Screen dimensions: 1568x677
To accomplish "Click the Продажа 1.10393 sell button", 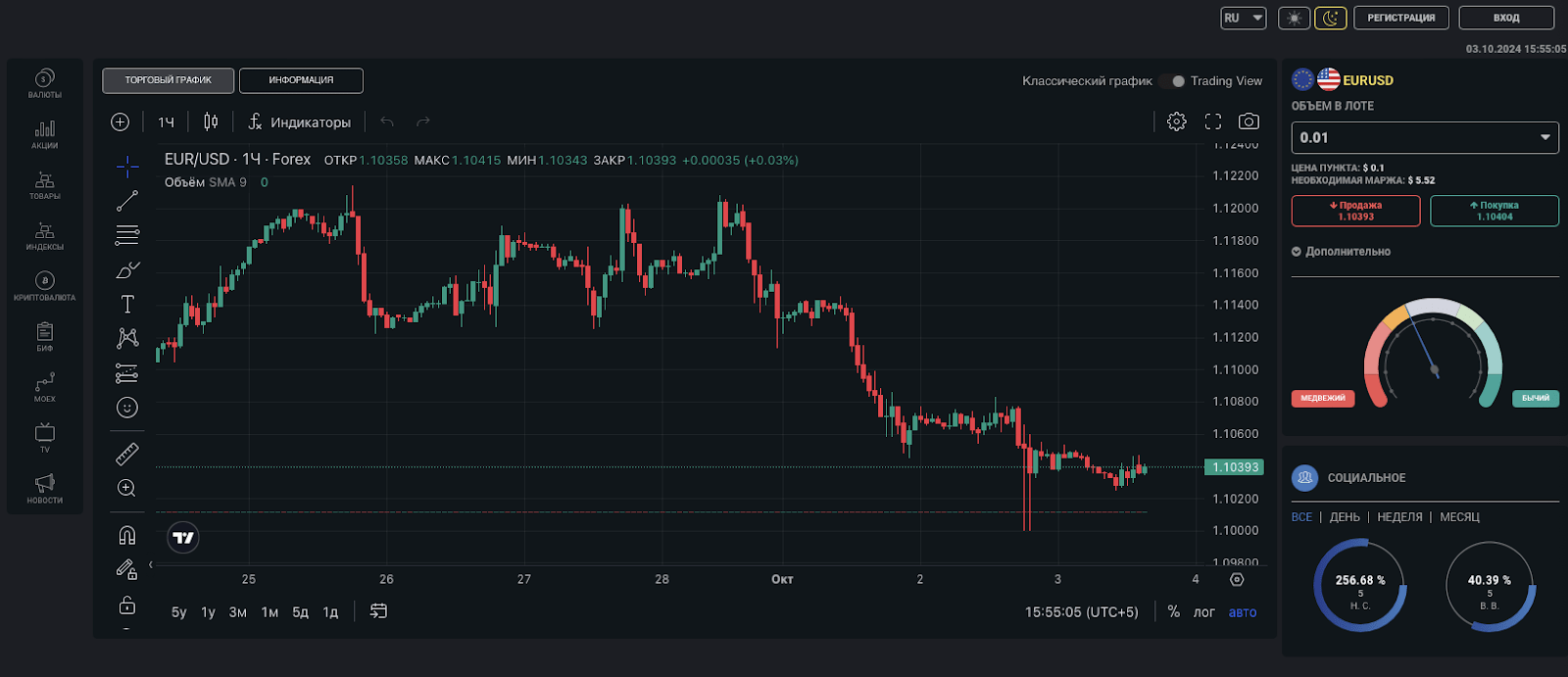I will 1355,211.
